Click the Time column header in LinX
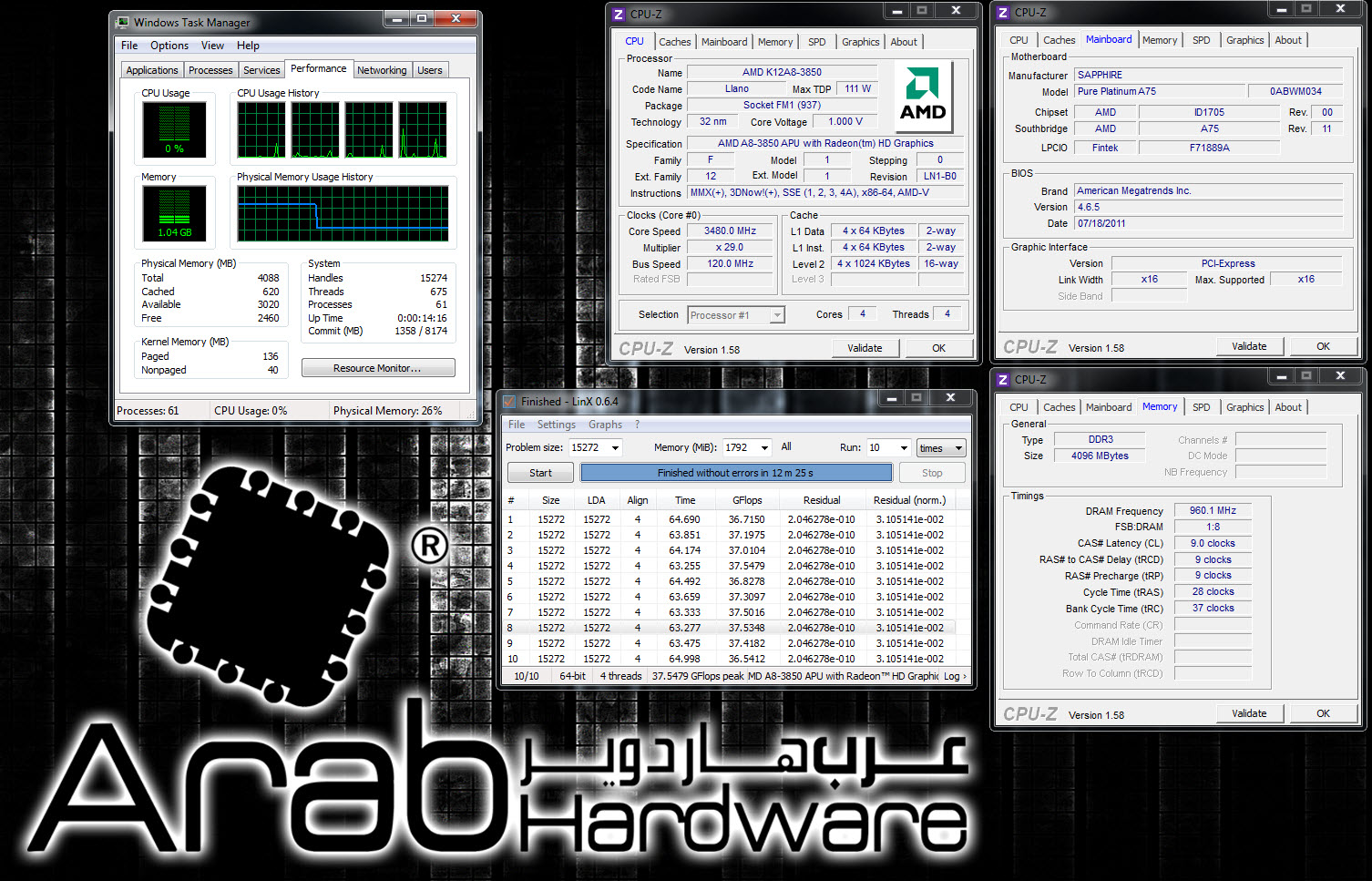The width and height of the screenshot is (1372, 881). (x=685, y=500)
